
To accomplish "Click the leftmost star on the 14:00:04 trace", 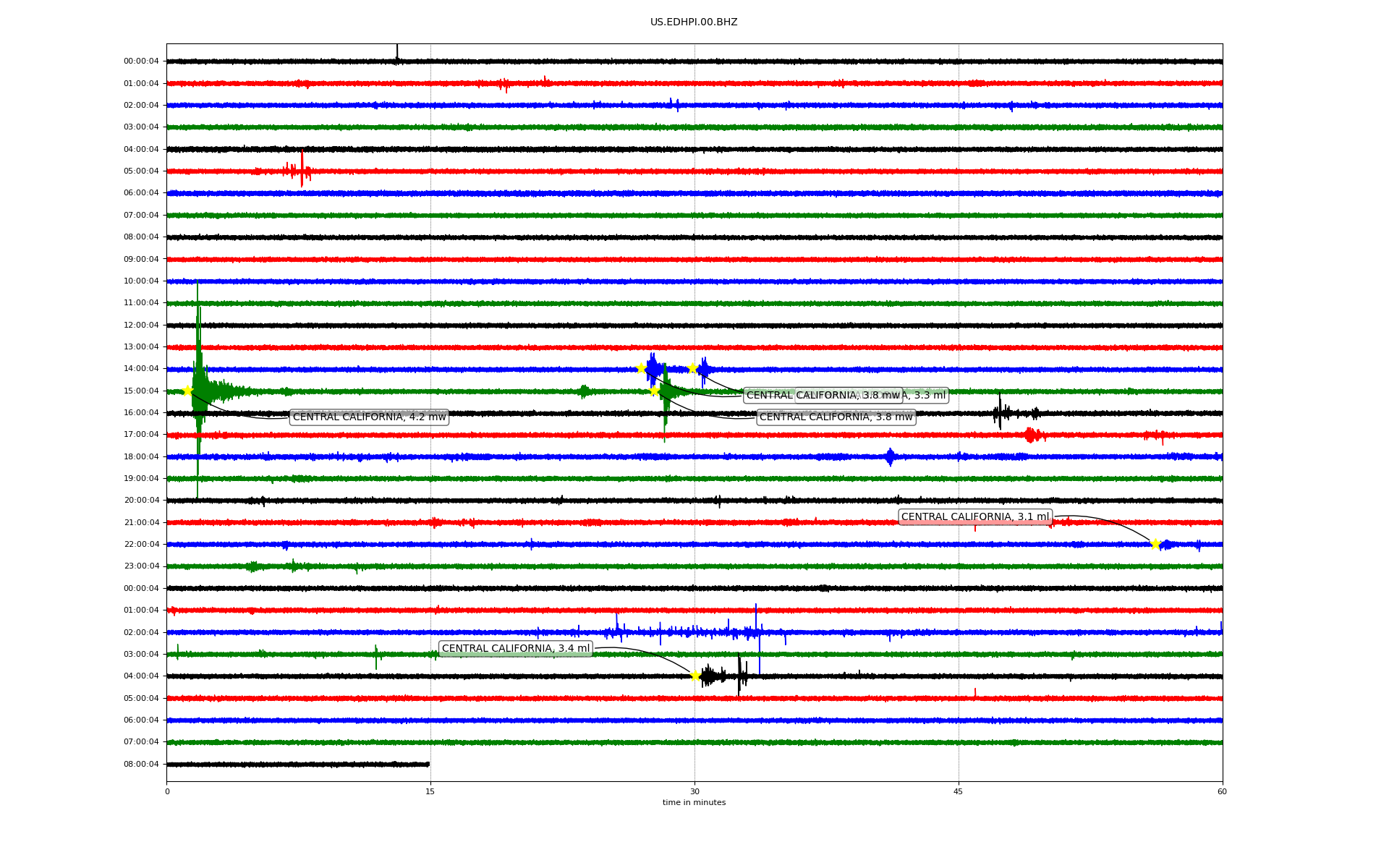I will coord(641,369).
